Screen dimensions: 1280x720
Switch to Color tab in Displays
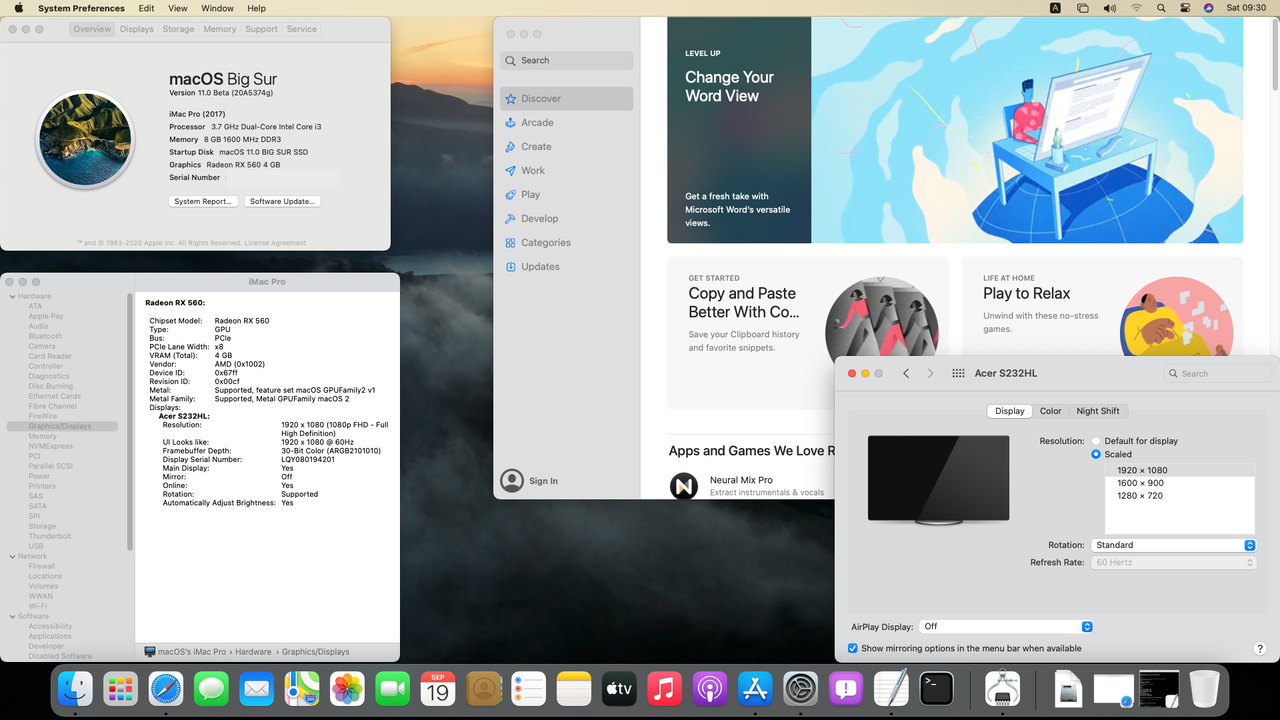(1050, 411)
